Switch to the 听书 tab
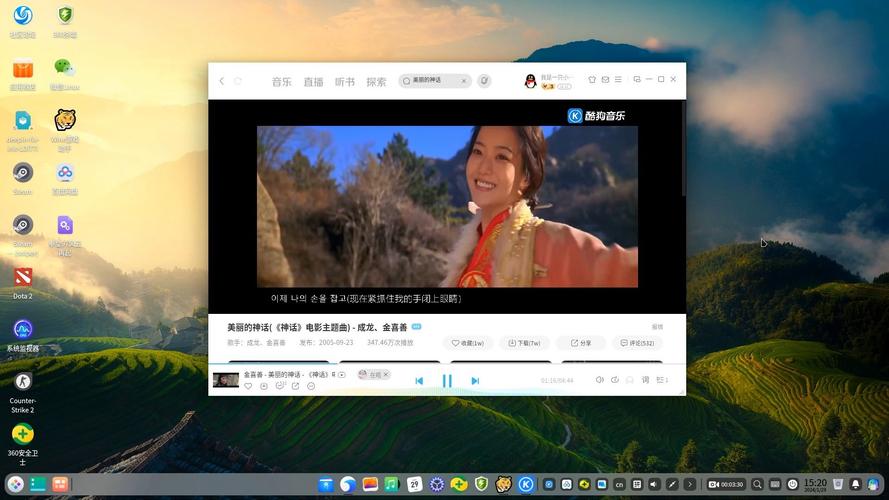The height and width of the screenshot is (500, 889). [345, 82]
